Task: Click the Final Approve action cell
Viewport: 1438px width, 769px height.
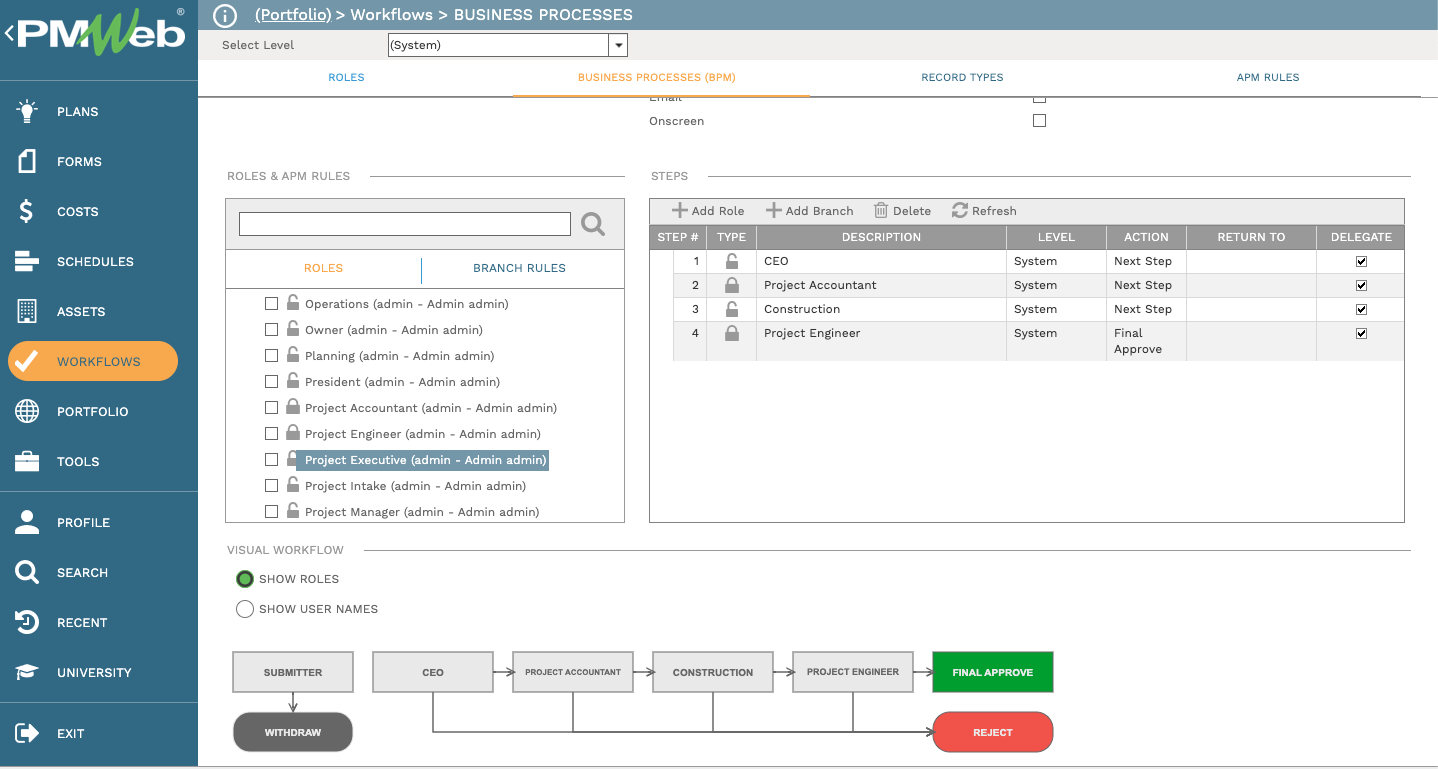Action: tap(1146, 341)
